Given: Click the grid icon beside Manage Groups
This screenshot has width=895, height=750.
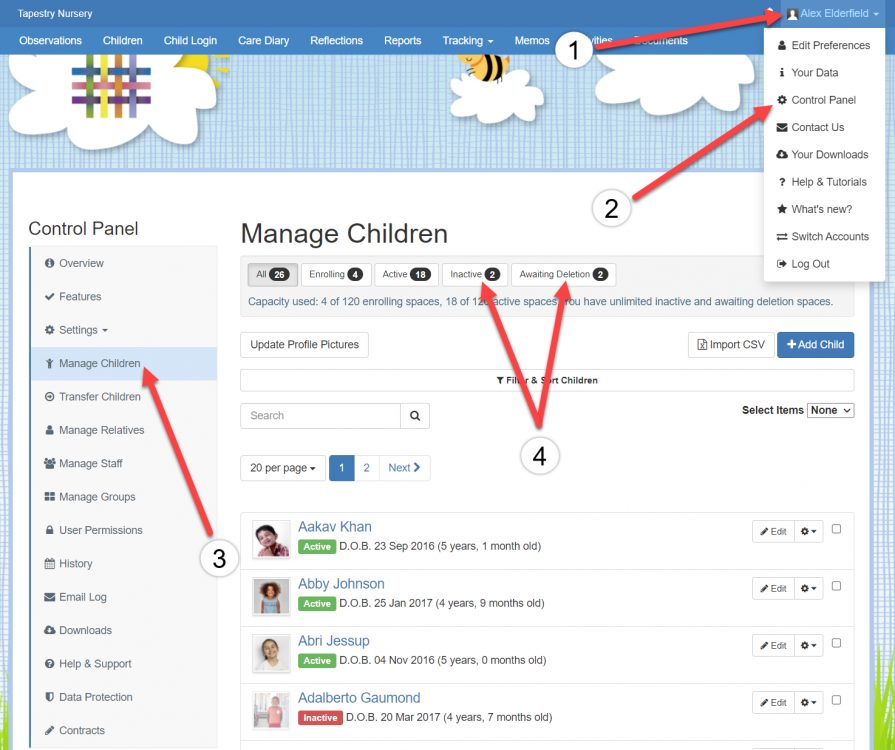Looking at the screenshot, I should pos(50,497).
